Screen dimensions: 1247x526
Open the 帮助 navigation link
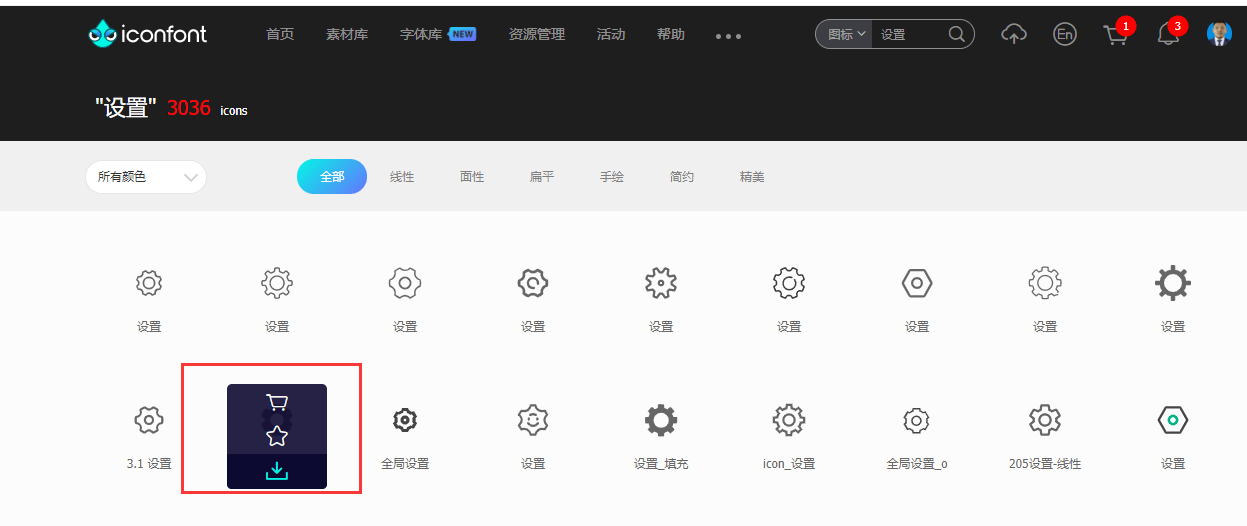click(x=671, y=34)
